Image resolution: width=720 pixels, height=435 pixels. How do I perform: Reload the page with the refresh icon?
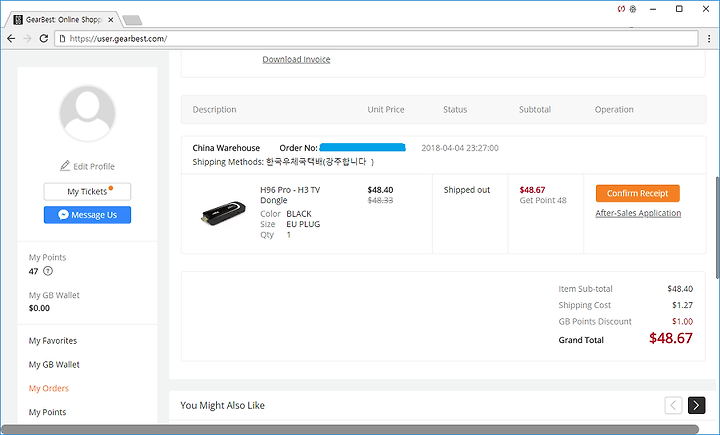coord(44,39)
